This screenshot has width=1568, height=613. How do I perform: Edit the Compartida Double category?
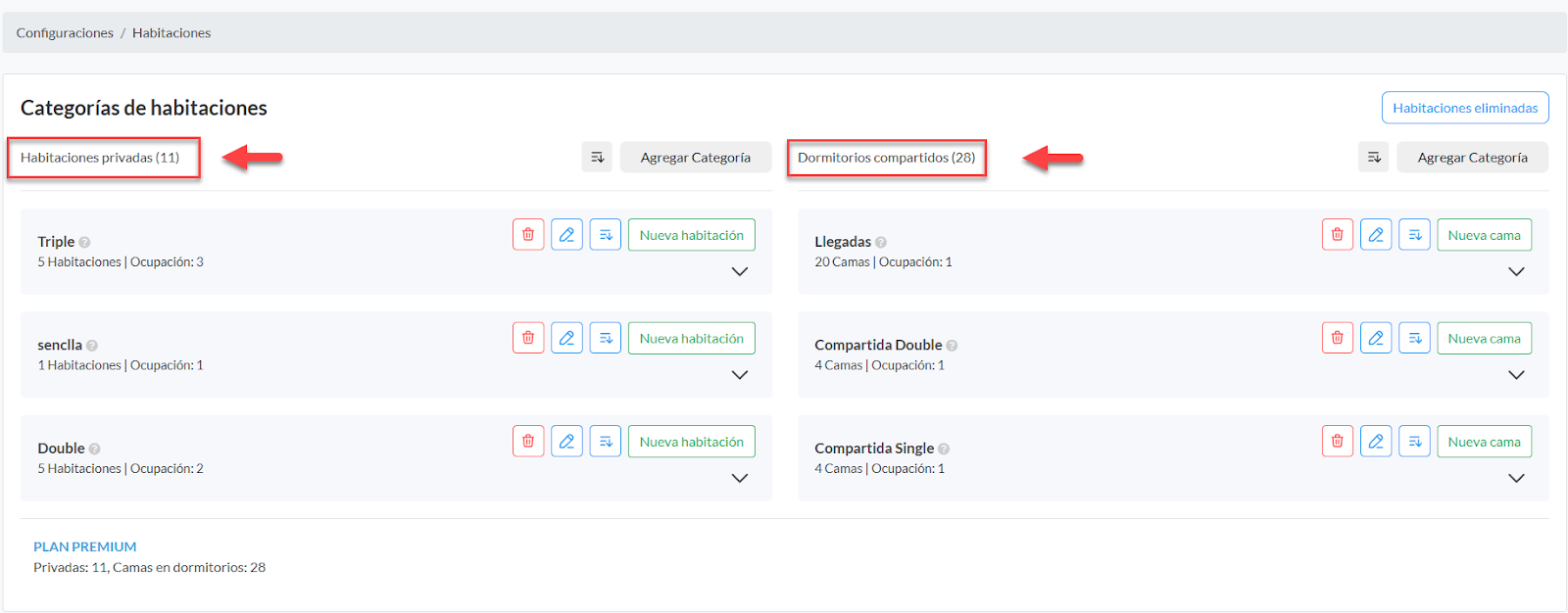click(1376, 338)
